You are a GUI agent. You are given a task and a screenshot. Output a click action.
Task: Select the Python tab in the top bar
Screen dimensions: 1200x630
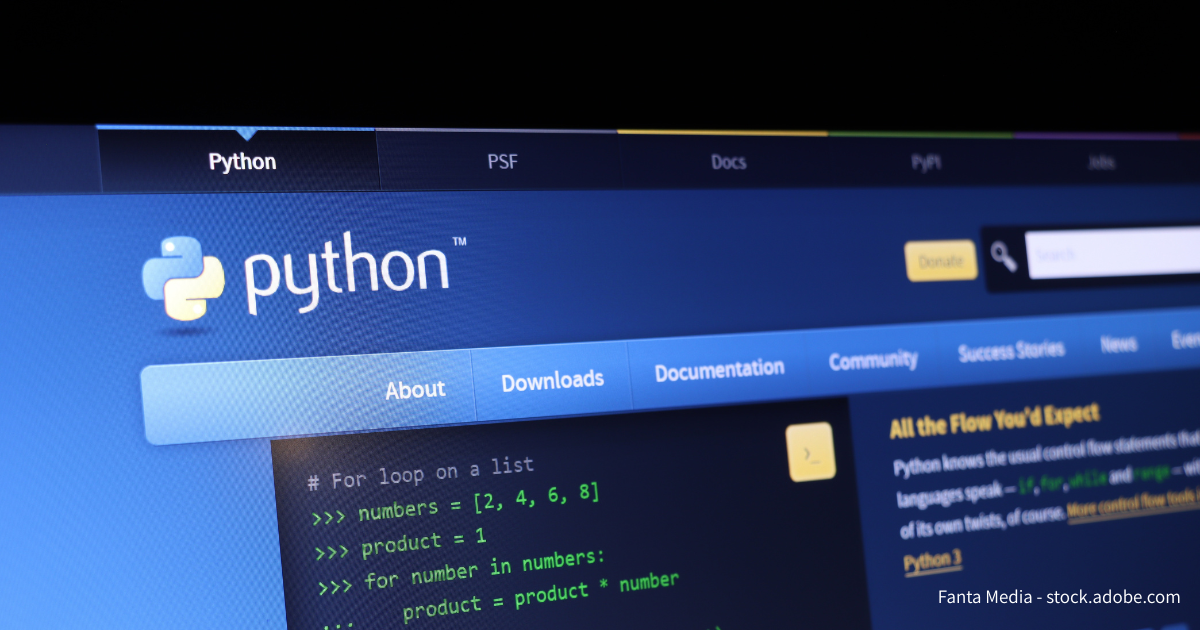click(x=241, y=161)
